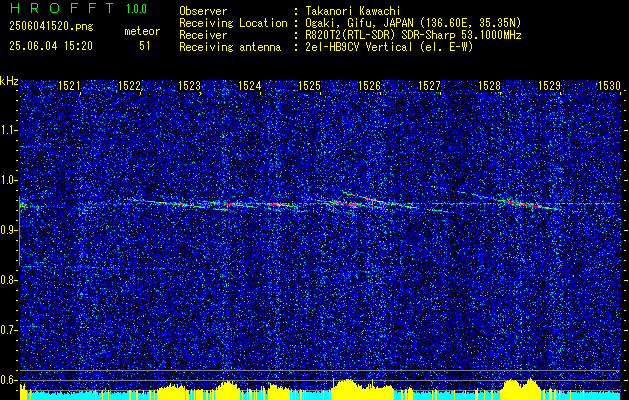Click the 1.1 kHz axis label

click(8, 130)
